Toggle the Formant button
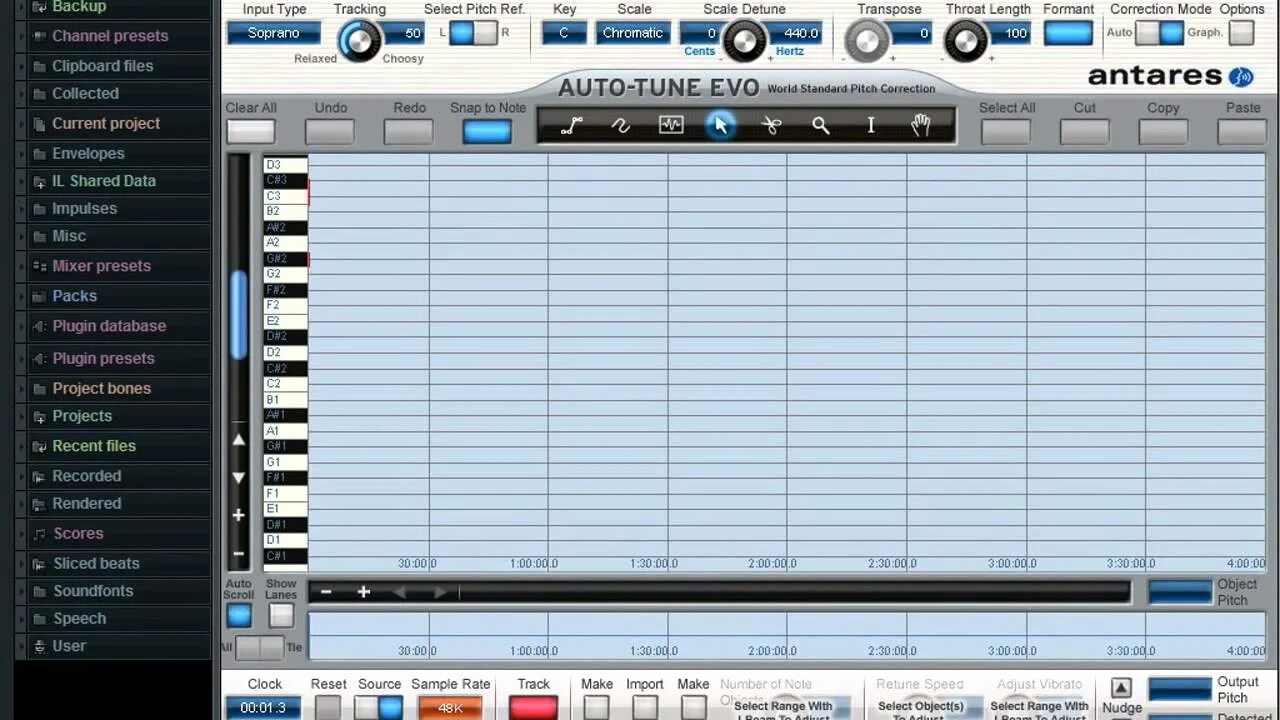This screenshot has height=720, width=1280. [x=1068, y=33]
